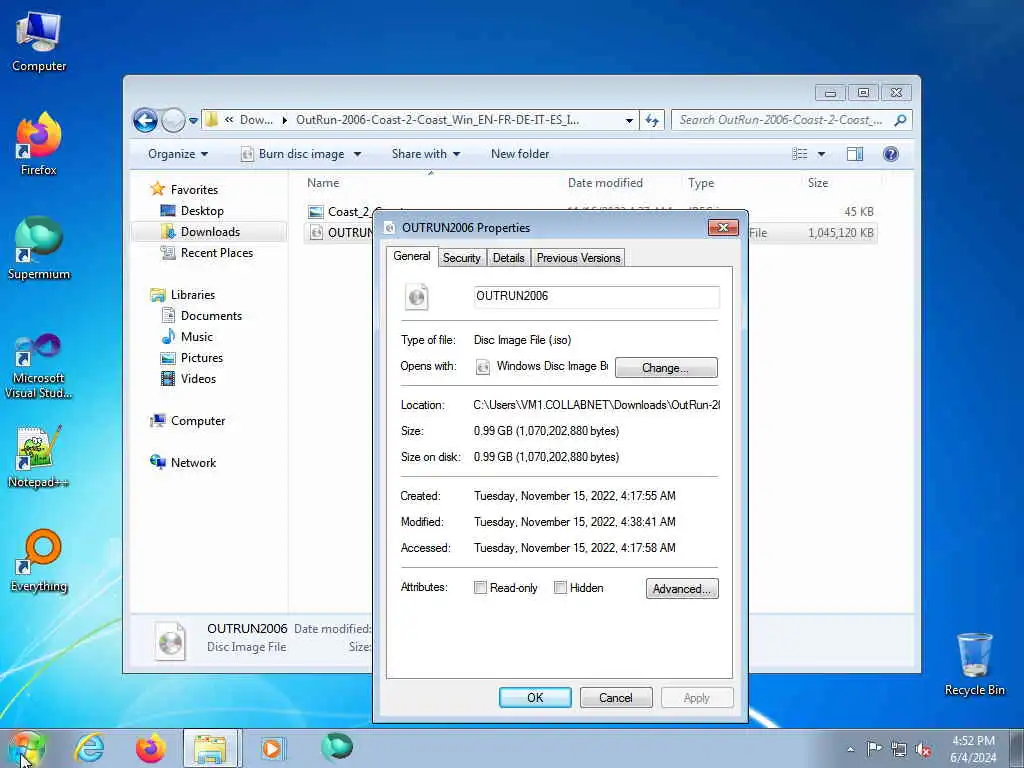Open Documents library in sidebar
1024x768 pixels.
pyautogui.click(x=211, y=316)
